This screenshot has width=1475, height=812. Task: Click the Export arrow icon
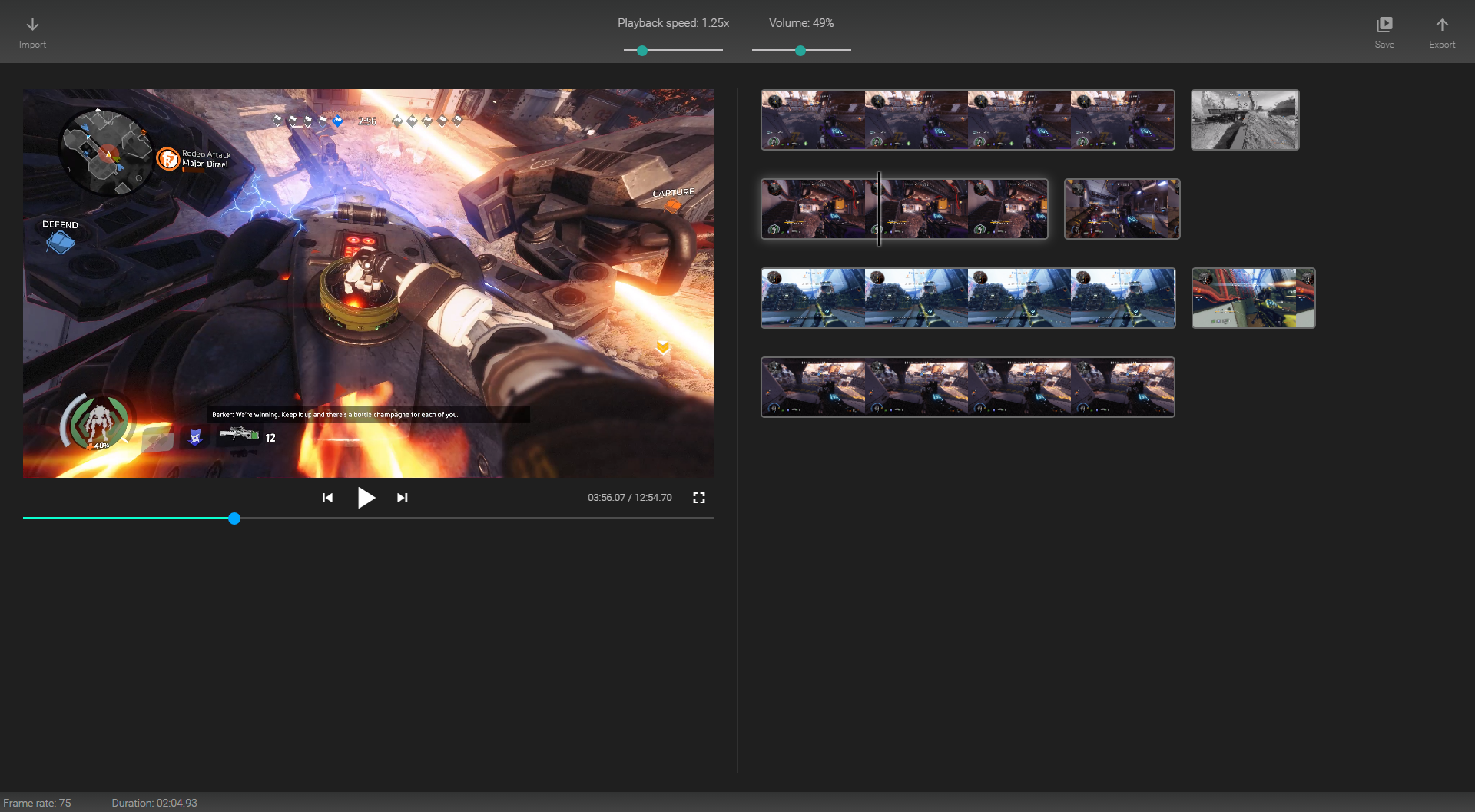(x=1442, y=25)
